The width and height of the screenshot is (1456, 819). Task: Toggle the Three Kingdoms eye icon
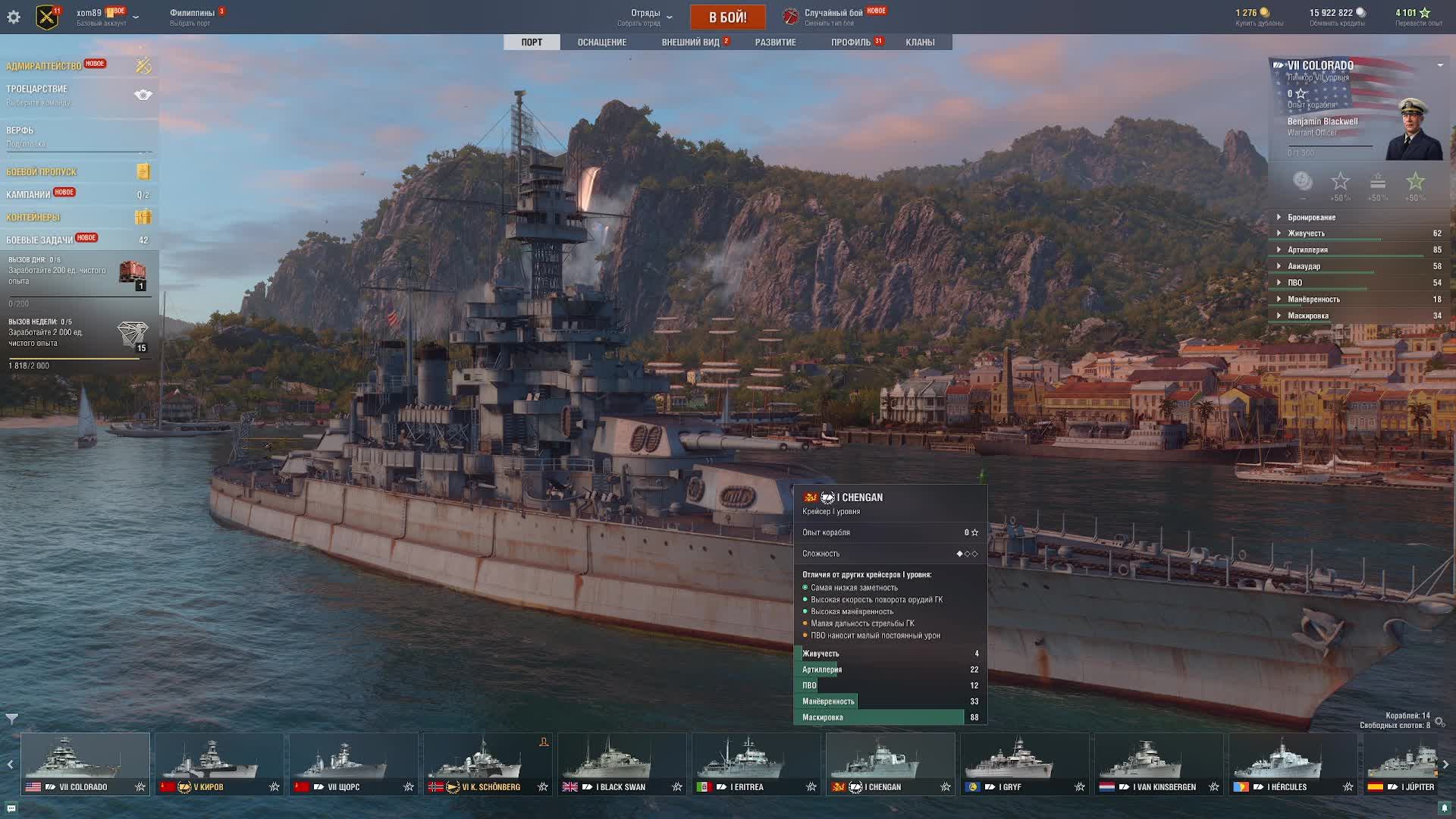point(143,95)
